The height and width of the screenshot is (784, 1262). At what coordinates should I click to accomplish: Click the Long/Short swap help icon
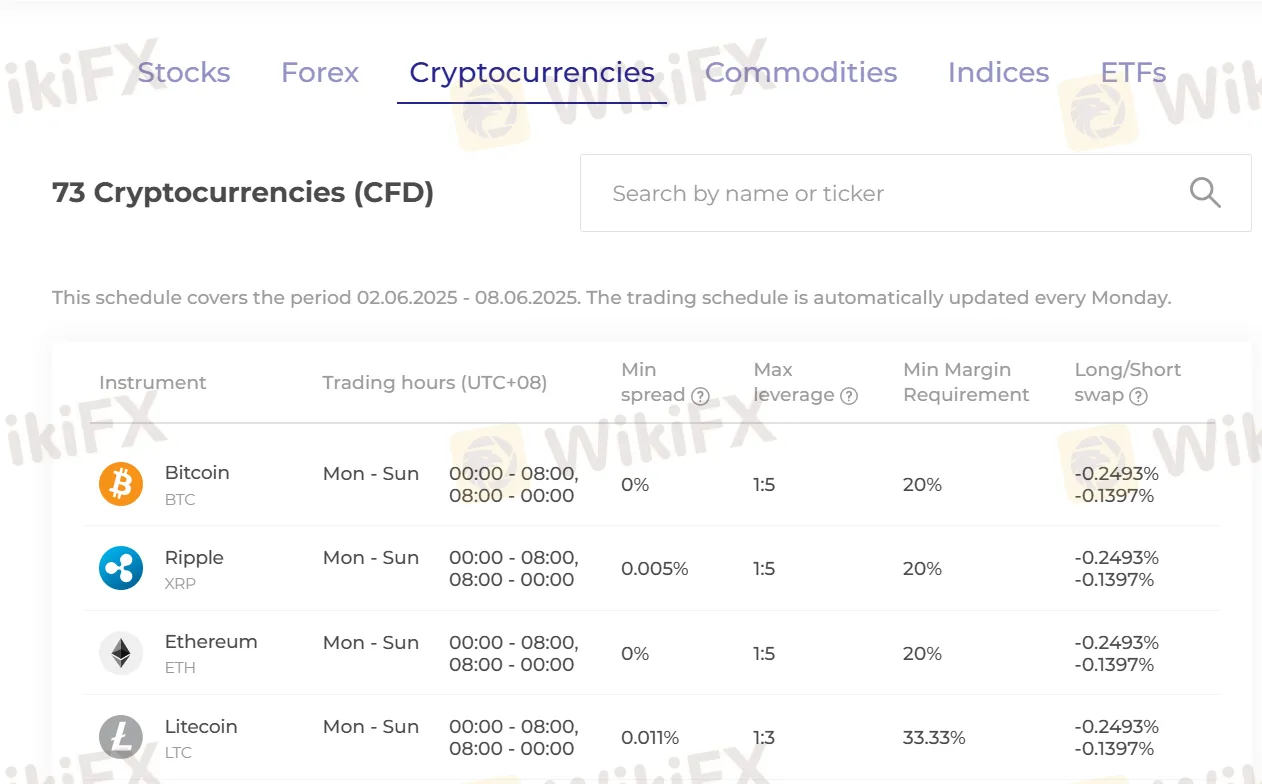point(1138,396)
